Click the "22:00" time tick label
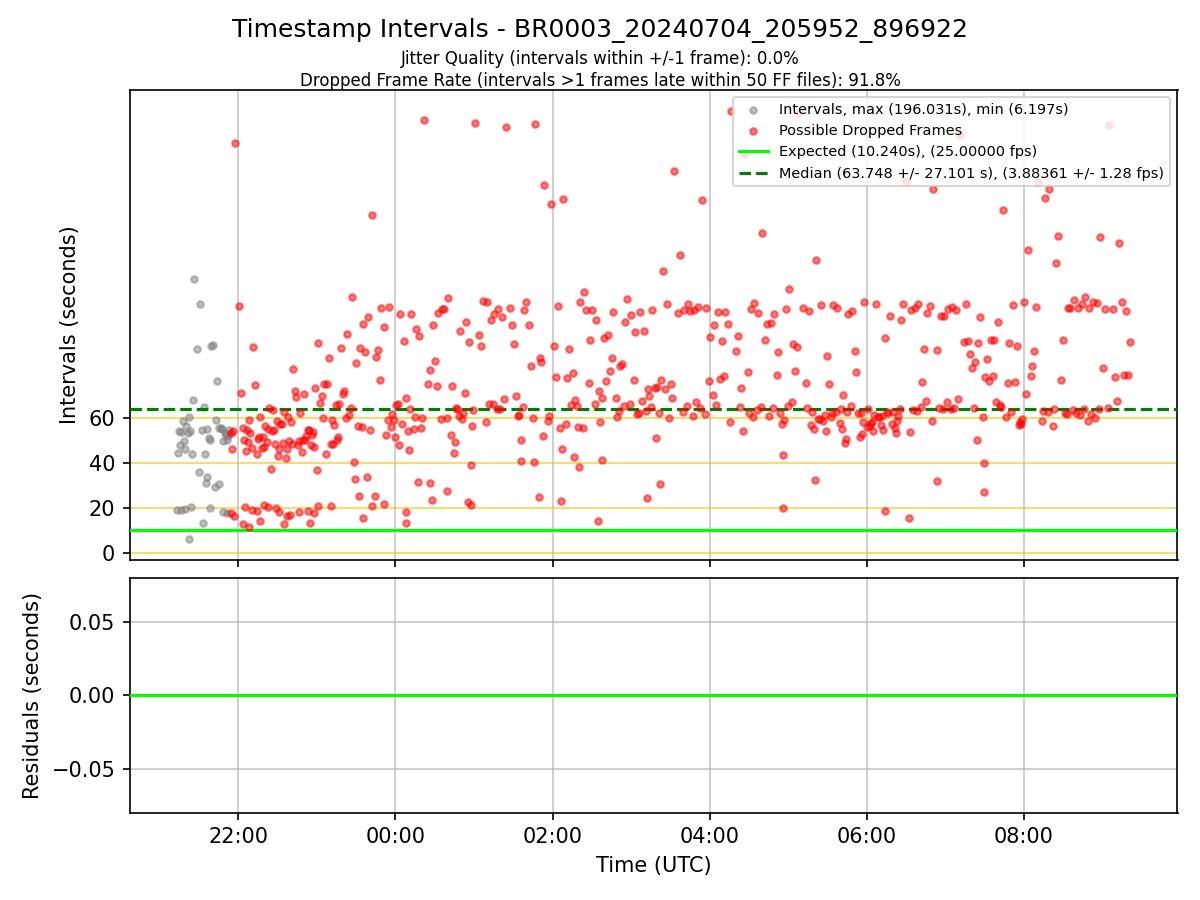 pyautogui.click(x=238, y=836)
